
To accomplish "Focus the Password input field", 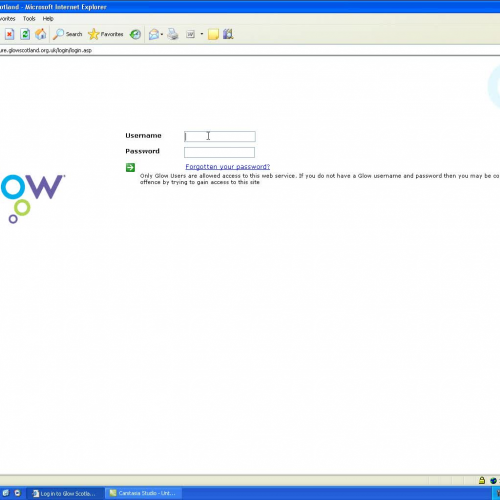I will (219, 152).
